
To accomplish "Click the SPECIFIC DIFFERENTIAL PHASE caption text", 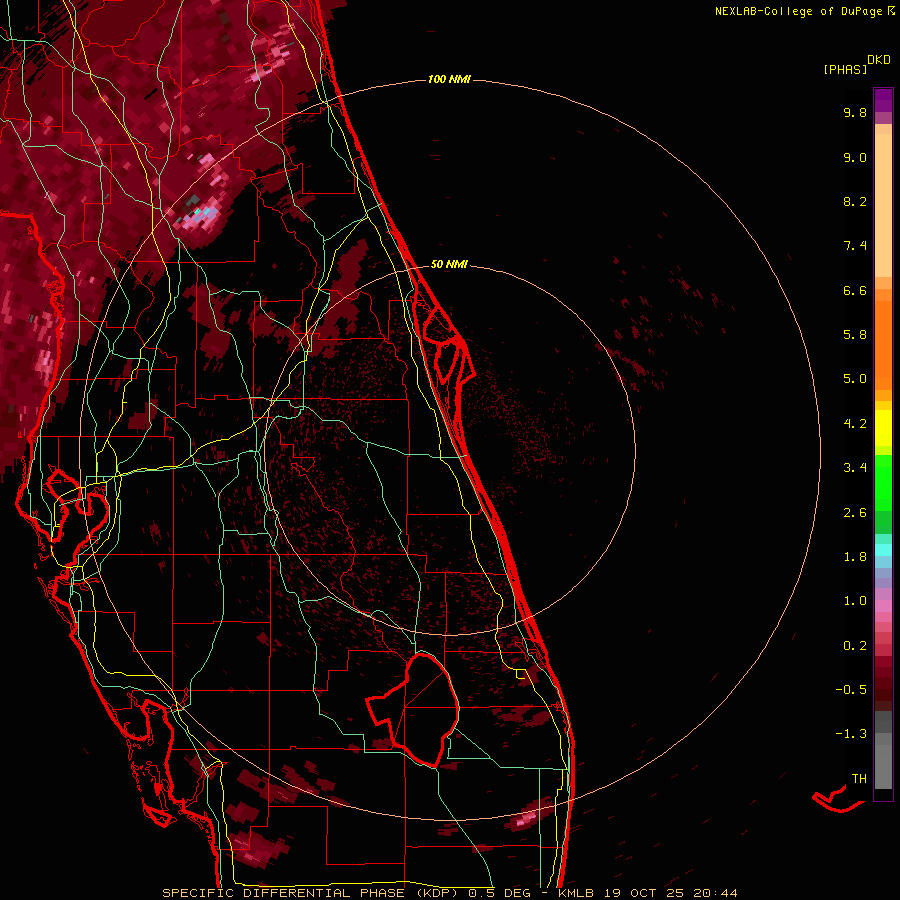I will tap(284, 893).
